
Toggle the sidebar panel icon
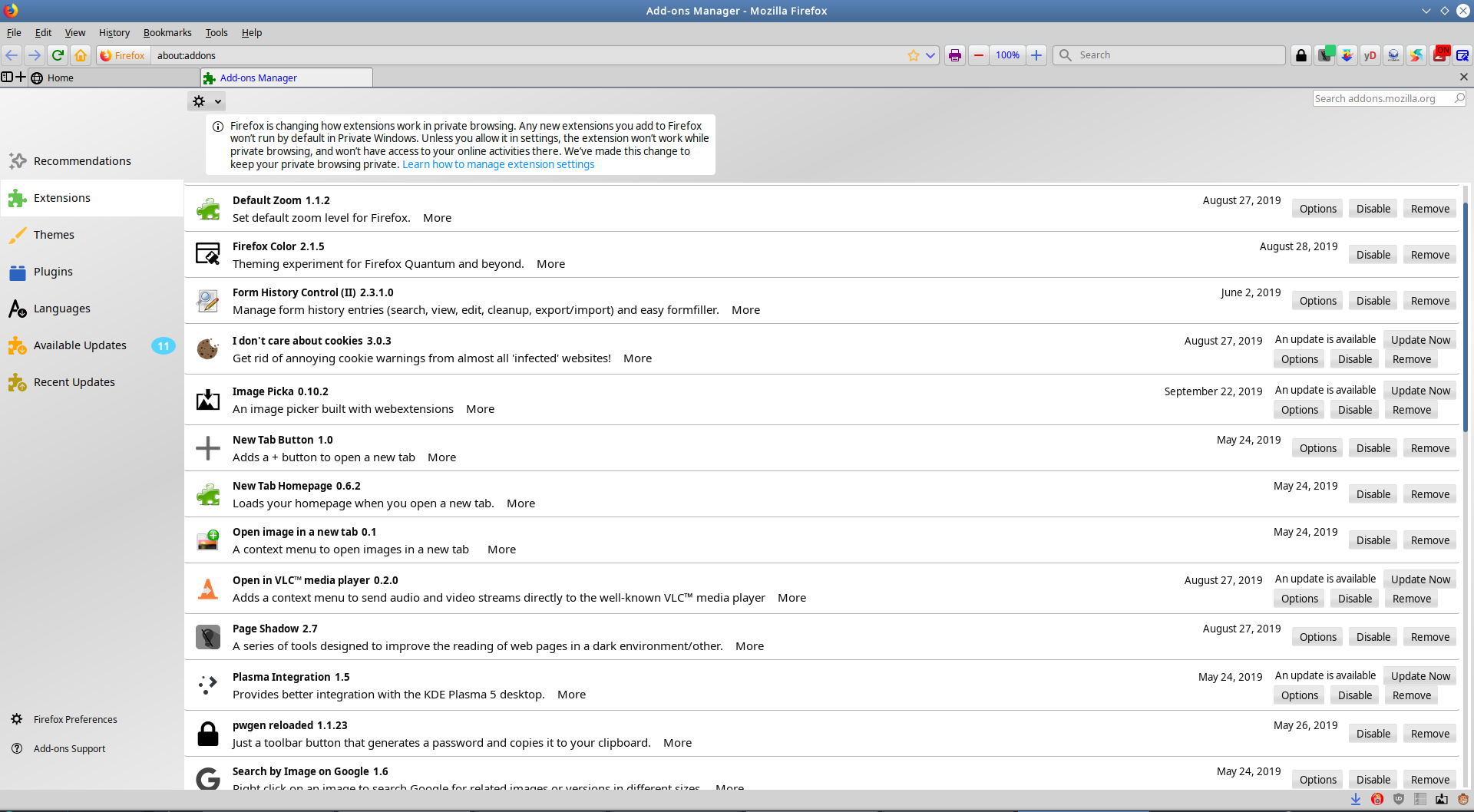(7, 78)
